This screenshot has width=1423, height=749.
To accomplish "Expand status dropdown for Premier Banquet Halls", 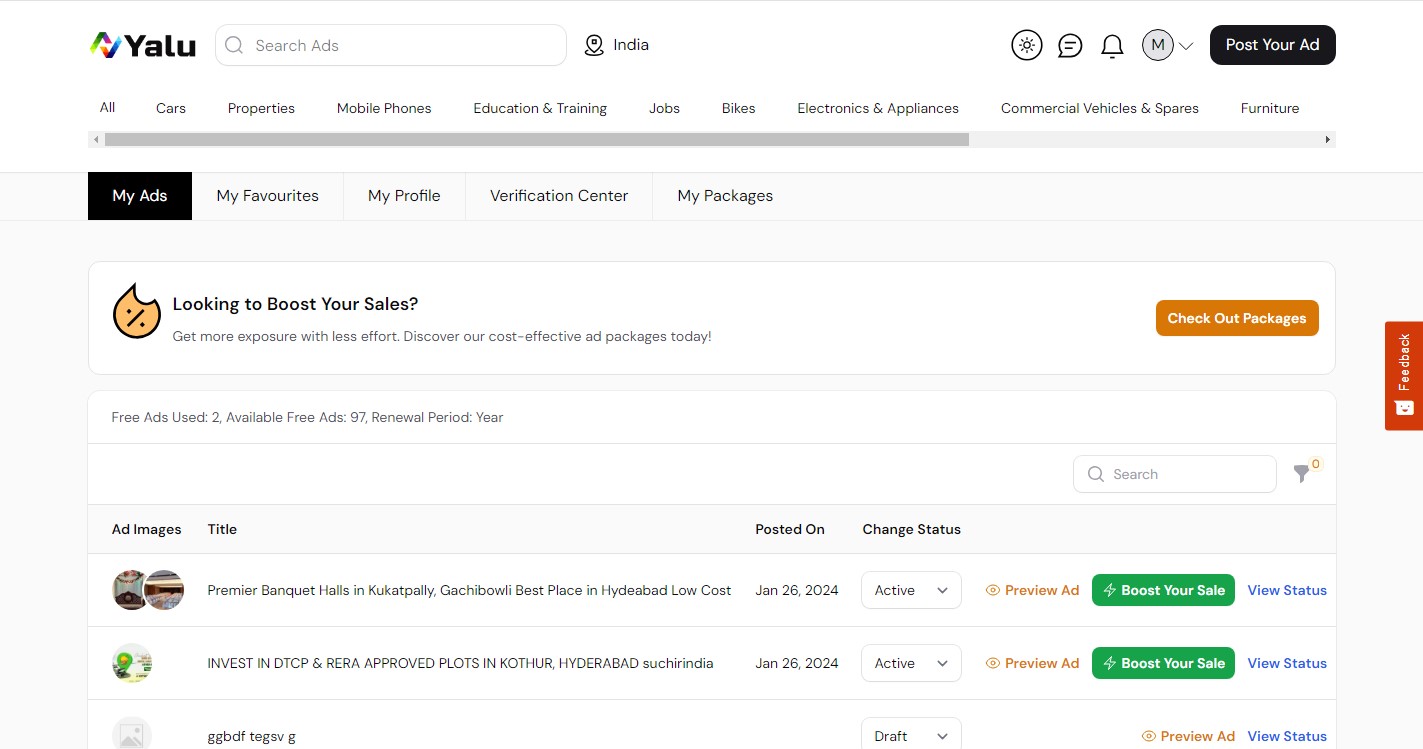I will click(911, 590).
